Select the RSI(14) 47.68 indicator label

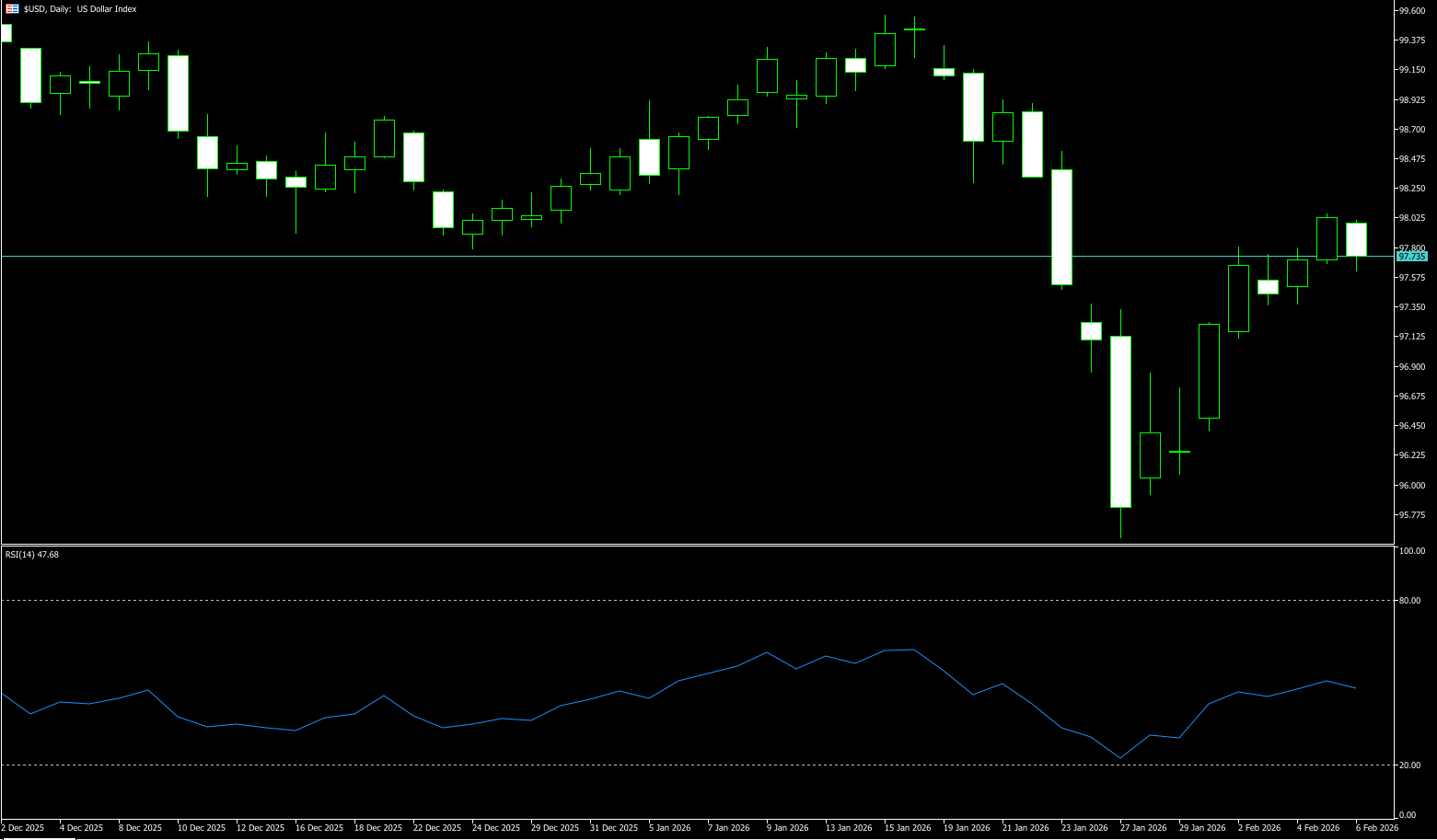coord(32,555)
